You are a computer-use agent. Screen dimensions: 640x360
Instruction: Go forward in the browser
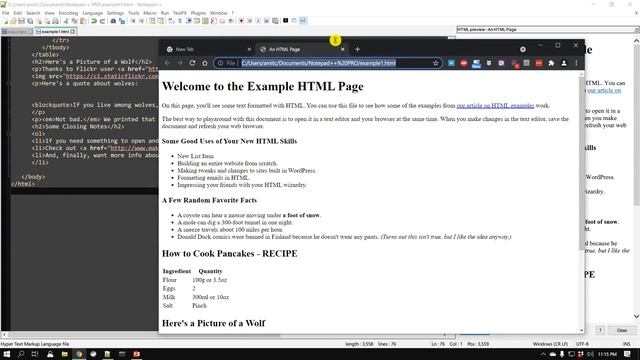point(180,63)
